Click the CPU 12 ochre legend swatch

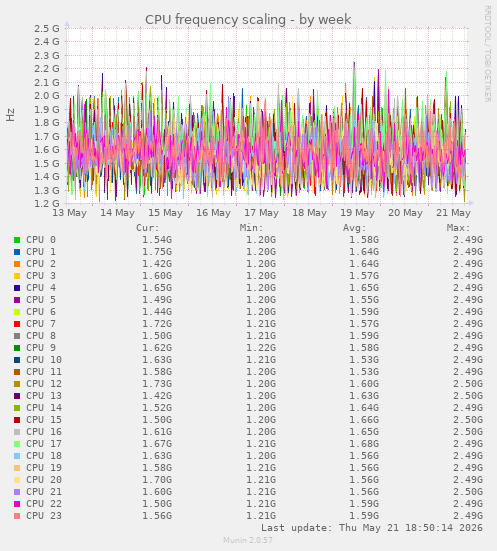tap(17, 384)
